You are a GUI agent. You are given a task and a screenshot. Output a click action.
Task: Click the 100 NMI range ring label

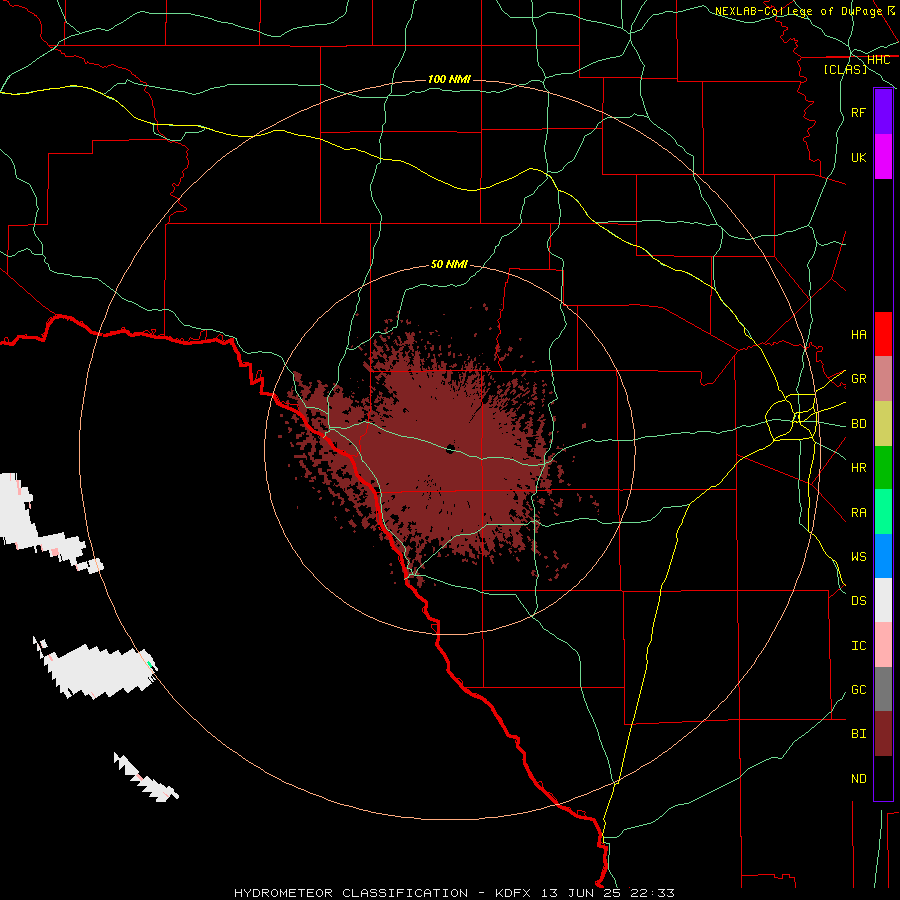point(449,79)
